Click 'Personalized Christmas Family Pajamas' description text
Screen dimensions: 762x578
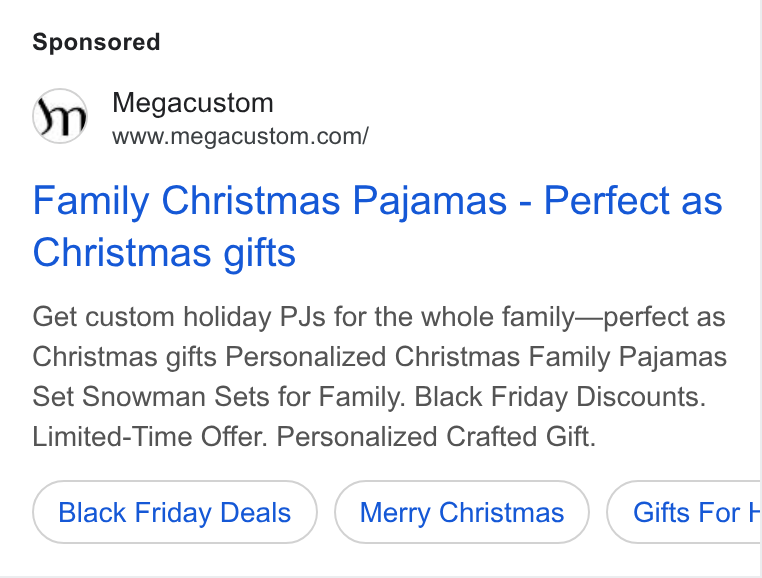tap(476, 357)
